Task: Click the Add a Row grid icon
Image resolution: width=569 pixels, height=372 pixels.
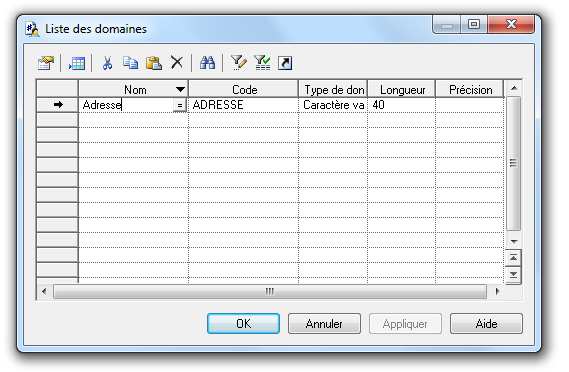Action: 77,63
